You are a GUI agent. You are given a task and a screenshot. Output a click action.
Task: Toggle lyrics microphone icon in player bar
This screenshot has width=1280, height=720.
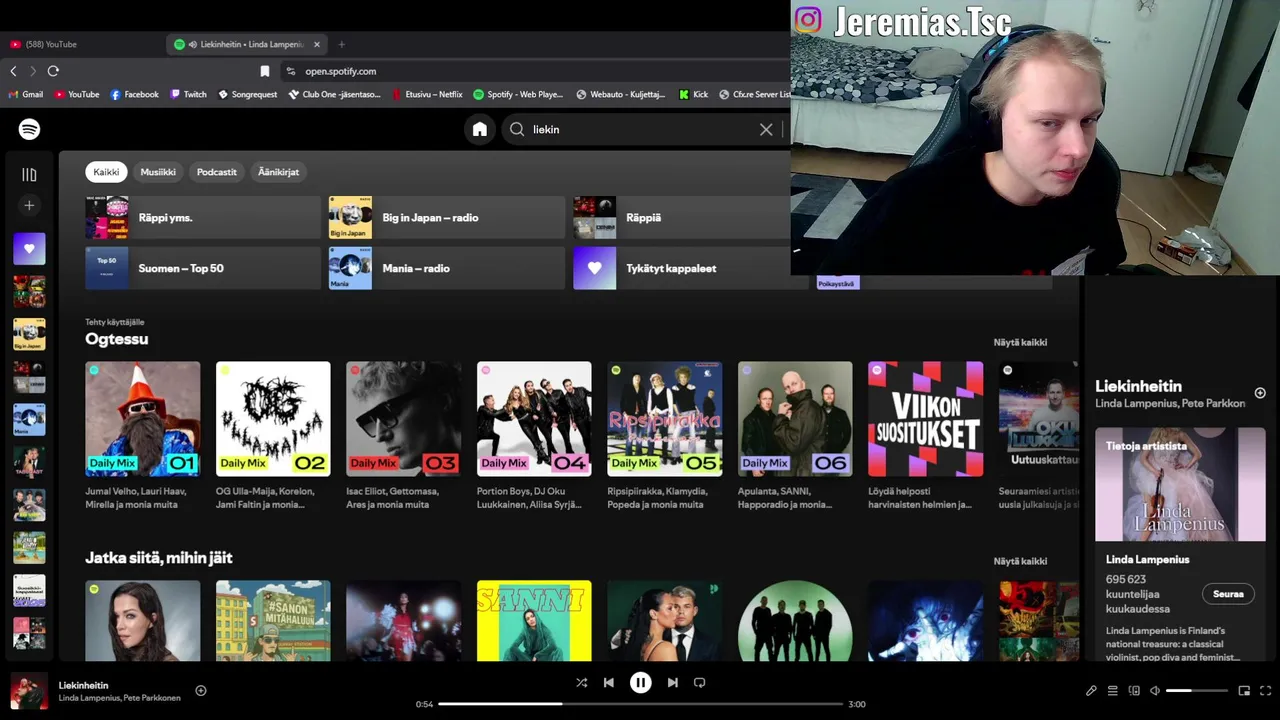pos(1091,691)
